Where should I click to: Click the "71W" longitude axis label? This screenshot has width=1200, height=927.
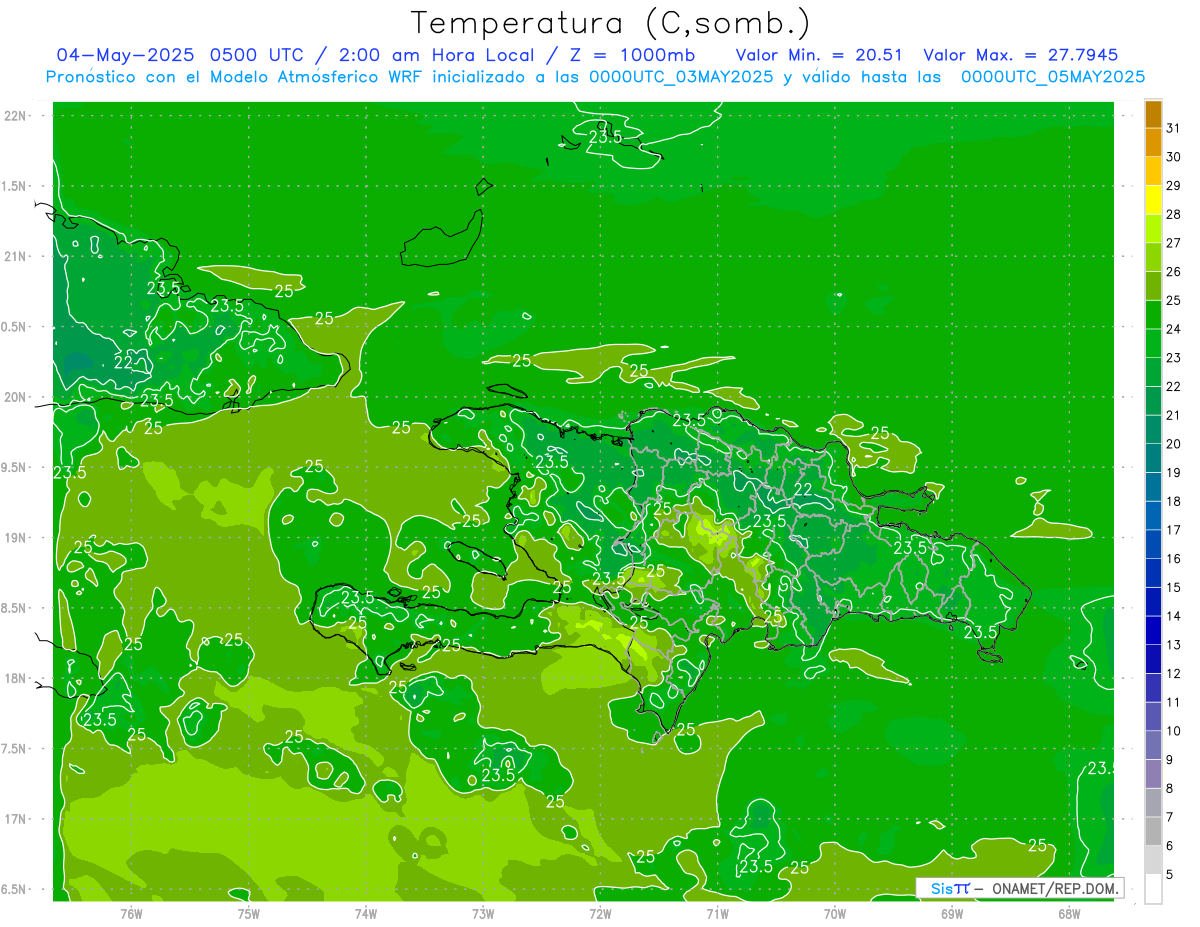pyautogui.click(x=717, y=913)
